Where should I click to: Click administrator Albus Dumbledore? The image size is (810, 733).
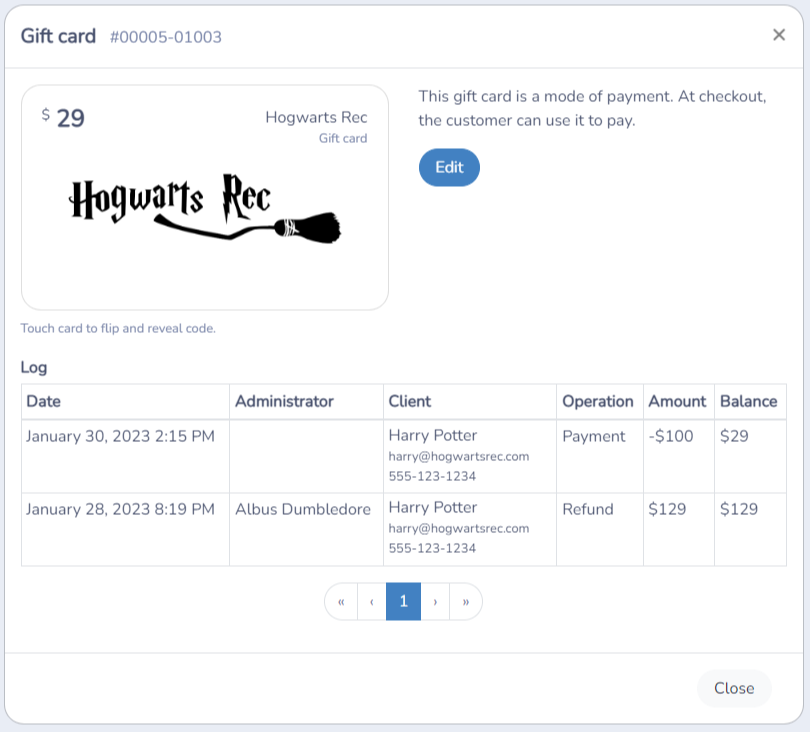tap(303, 509)
